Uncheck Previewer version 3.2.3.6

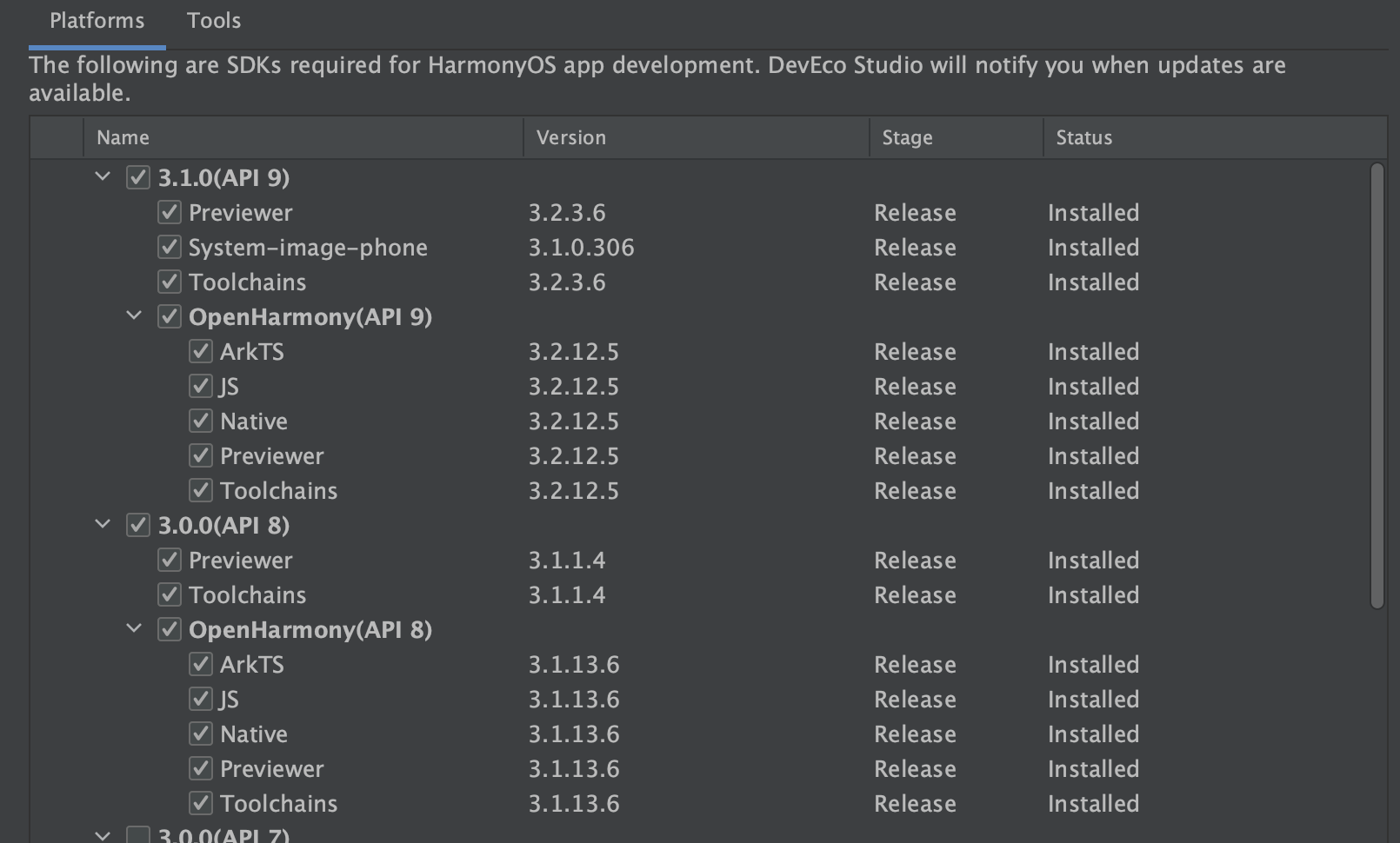[170, 212]
